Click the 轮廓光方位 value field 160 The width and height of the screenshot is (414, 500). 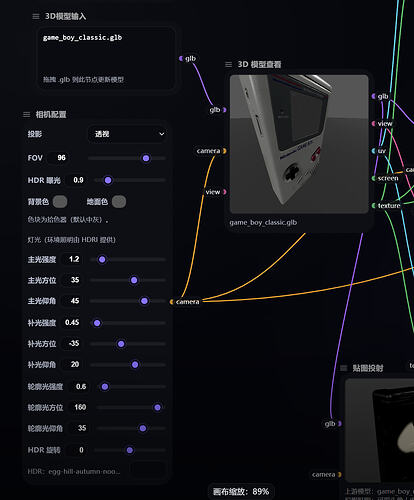[79, 407]
